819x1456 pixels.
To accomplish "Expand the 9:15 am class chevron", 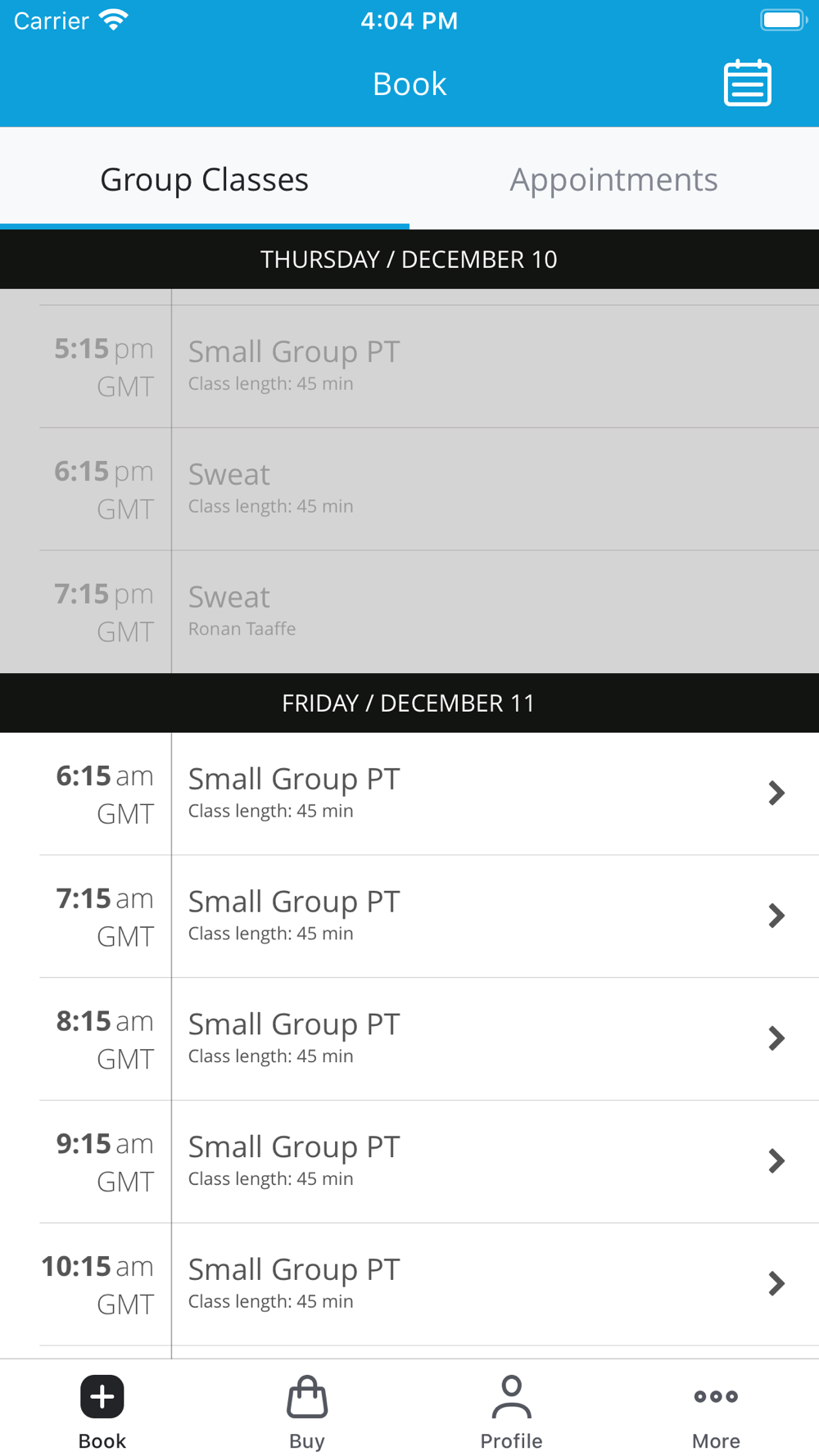I will pos(776,1161).
